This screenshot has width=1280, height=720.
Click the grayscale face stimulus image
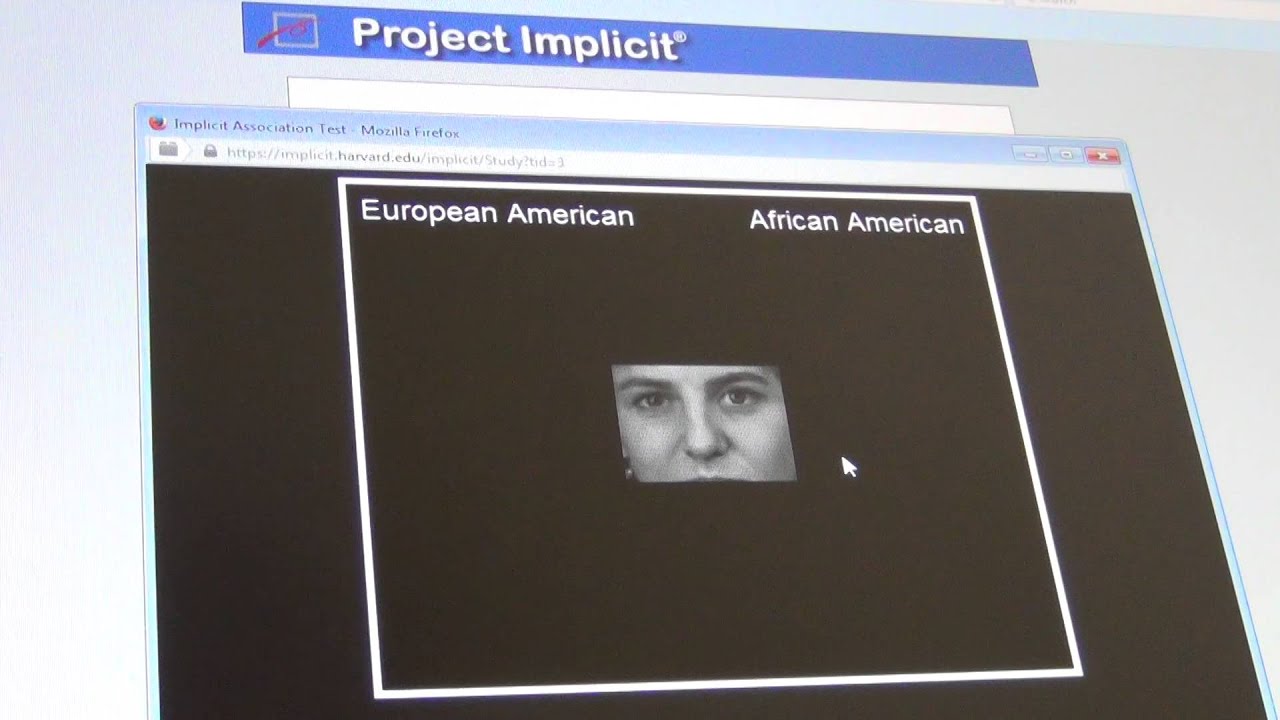(x=704, y=423)
